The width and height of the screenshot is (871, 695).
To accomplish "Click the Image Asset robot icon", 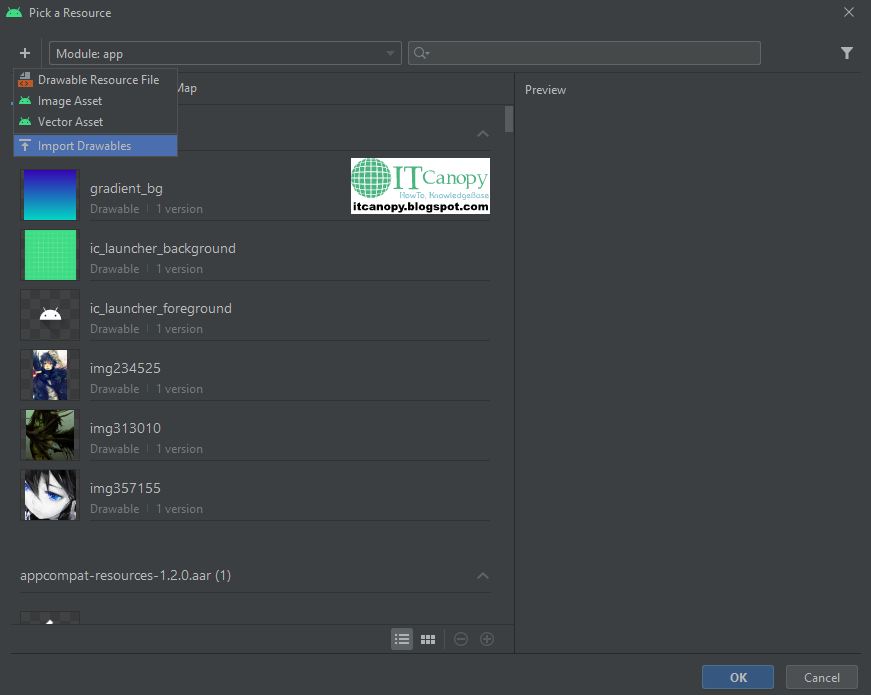I will coord(26,100).
